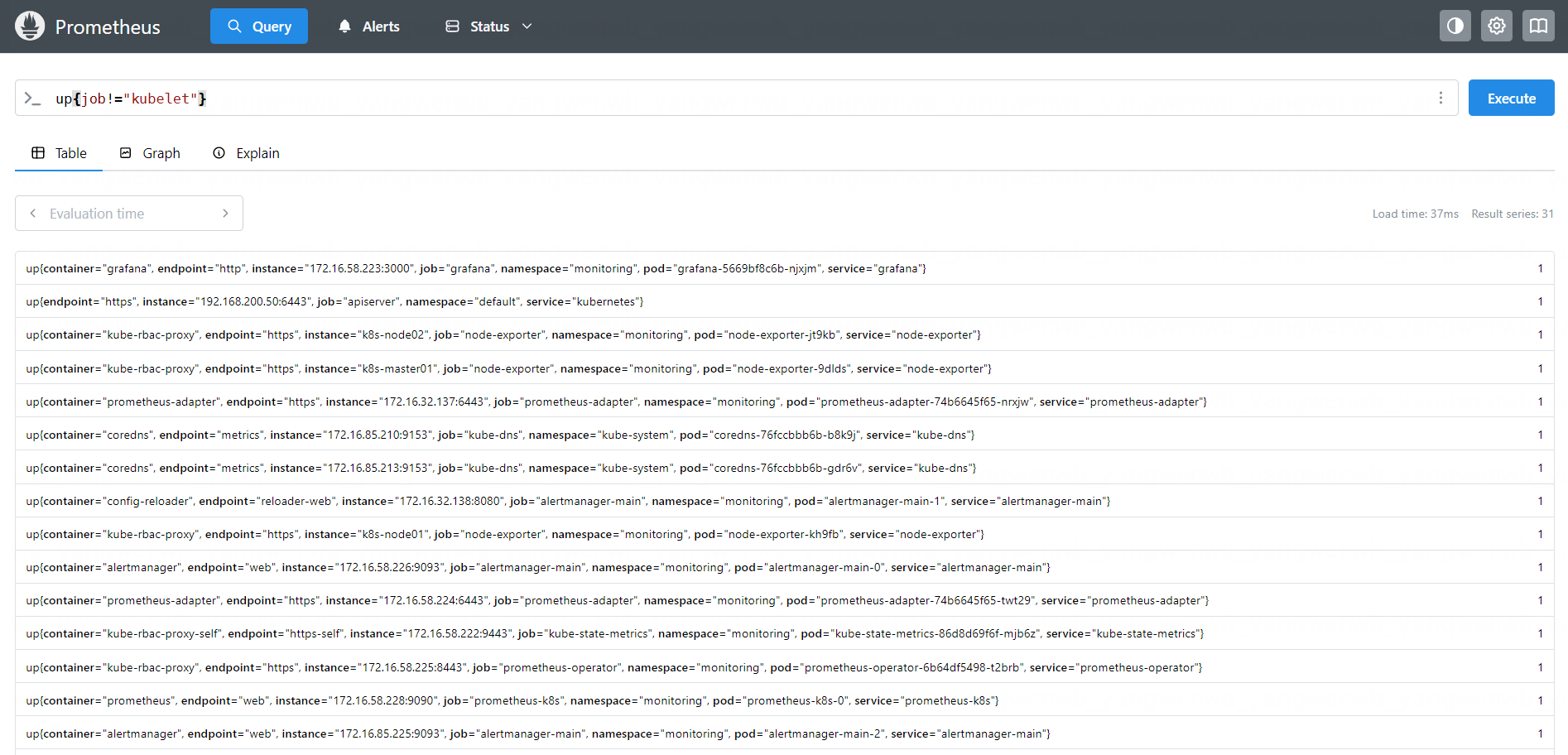This screenshot has height=755, width=1568.
Task: Select the apiserver result series row
Action: 334,302
